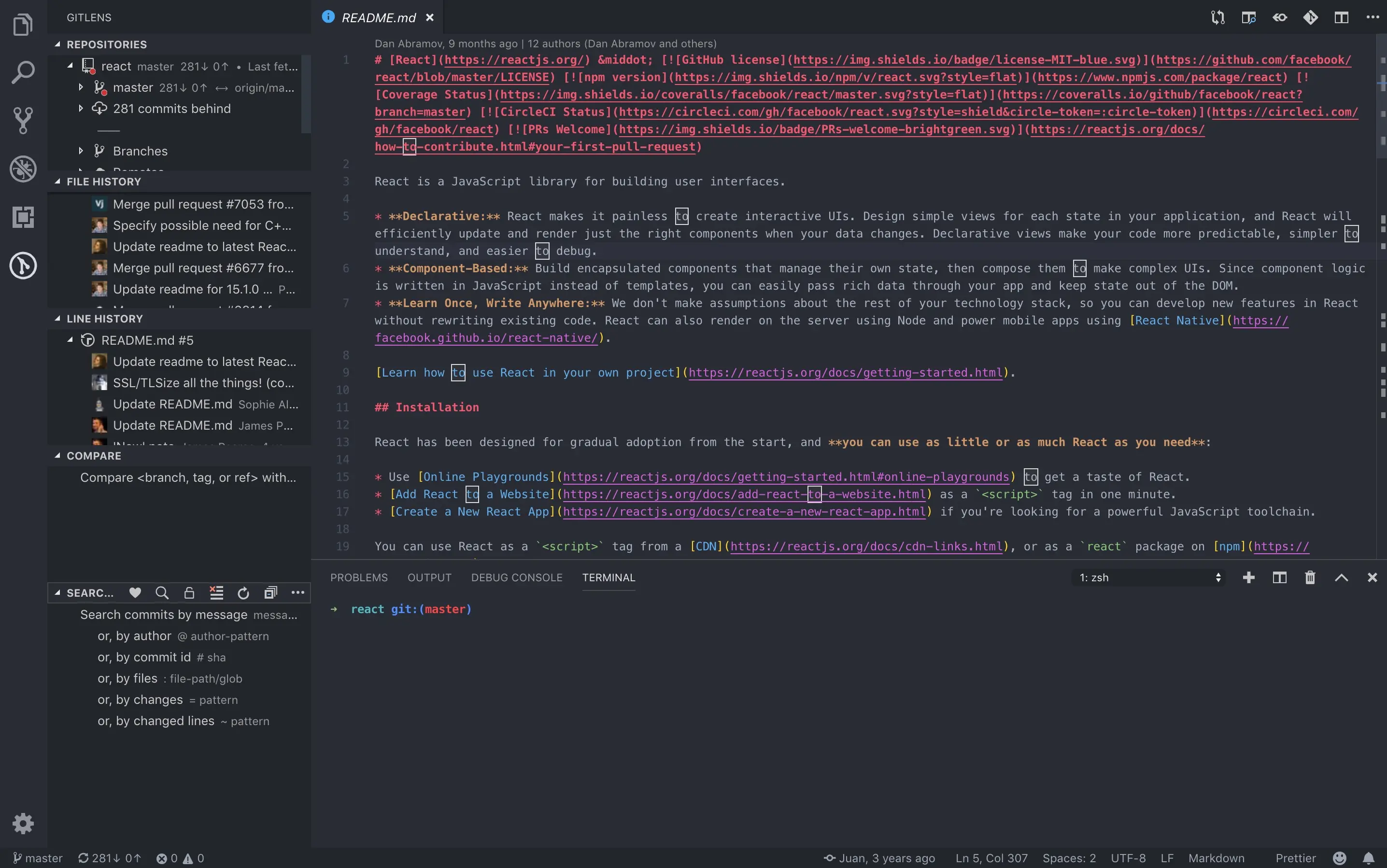The image size is (1387, 868).
Task: Open Source Control in the activity bar
Action: coord(23,120)
